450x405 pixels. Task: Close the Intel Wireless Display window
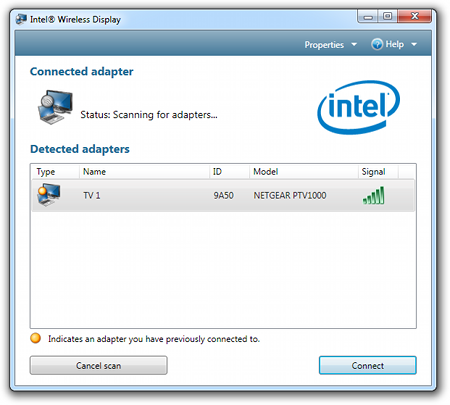click(414, 16)
